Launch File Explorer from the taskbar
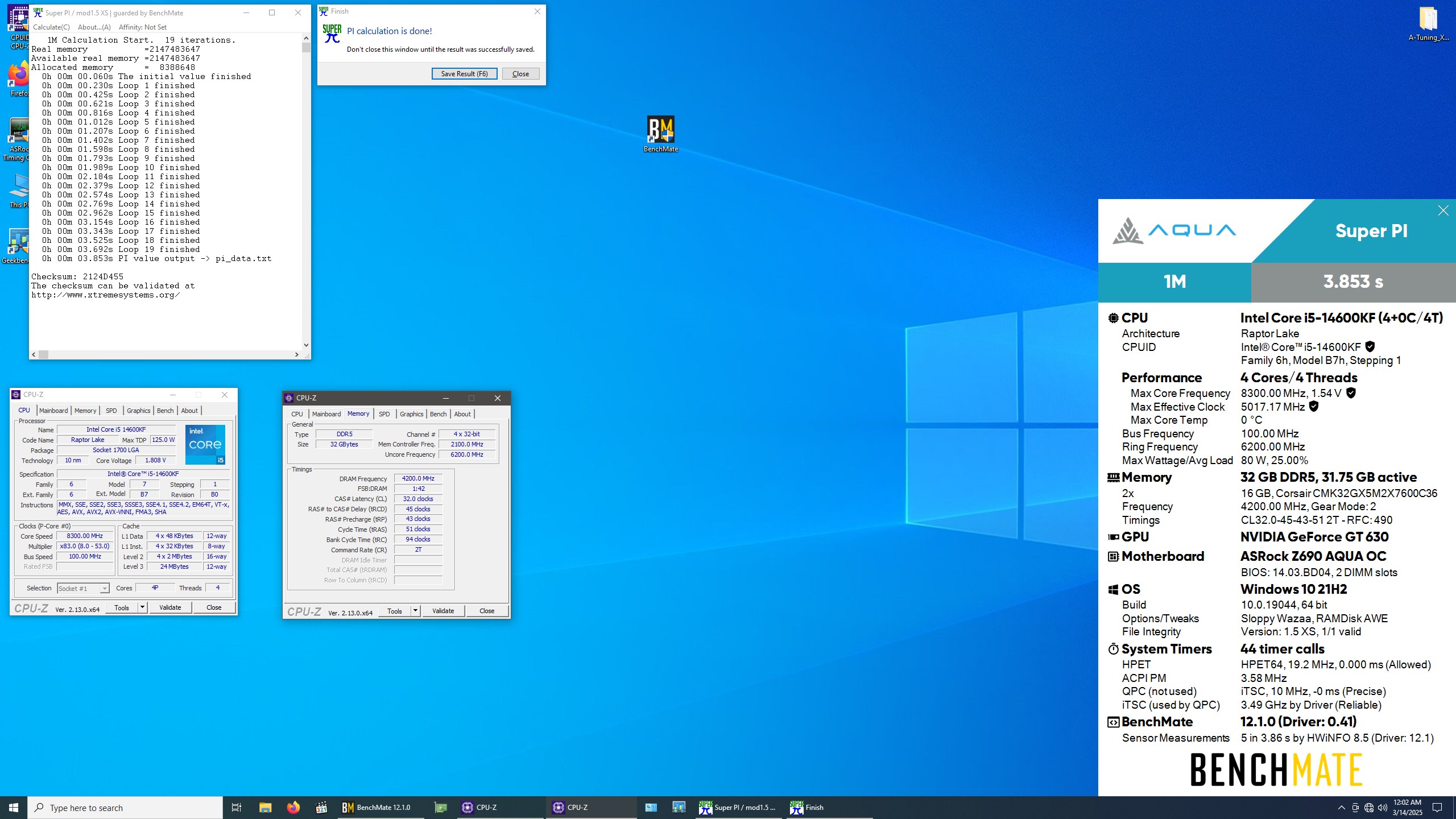 click(x=265, y=808)
